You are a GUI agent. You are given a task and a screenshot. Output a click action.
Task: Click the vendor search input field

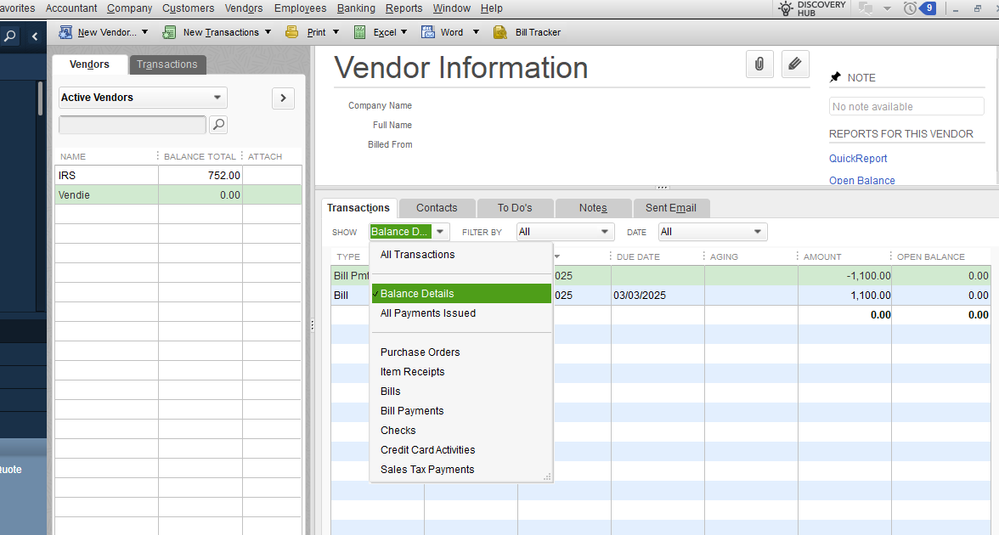click(133, 124)
